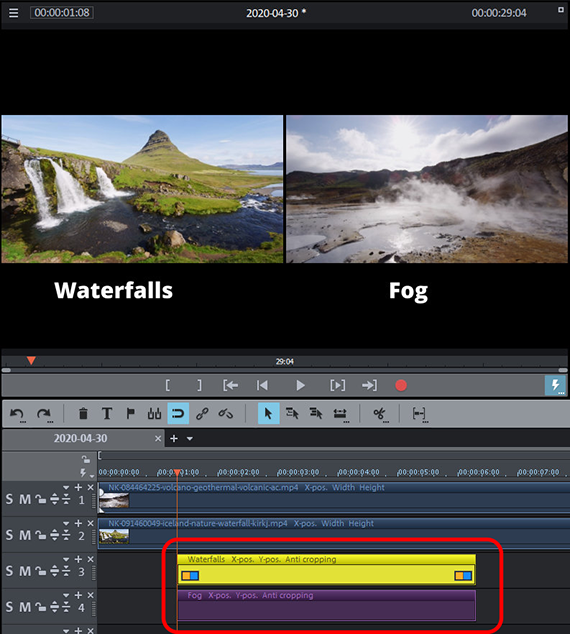The width and height of the screenshot is (570, 634).
Task: Open the movie tab list dropdown arrow
Action: pos(190,439)
